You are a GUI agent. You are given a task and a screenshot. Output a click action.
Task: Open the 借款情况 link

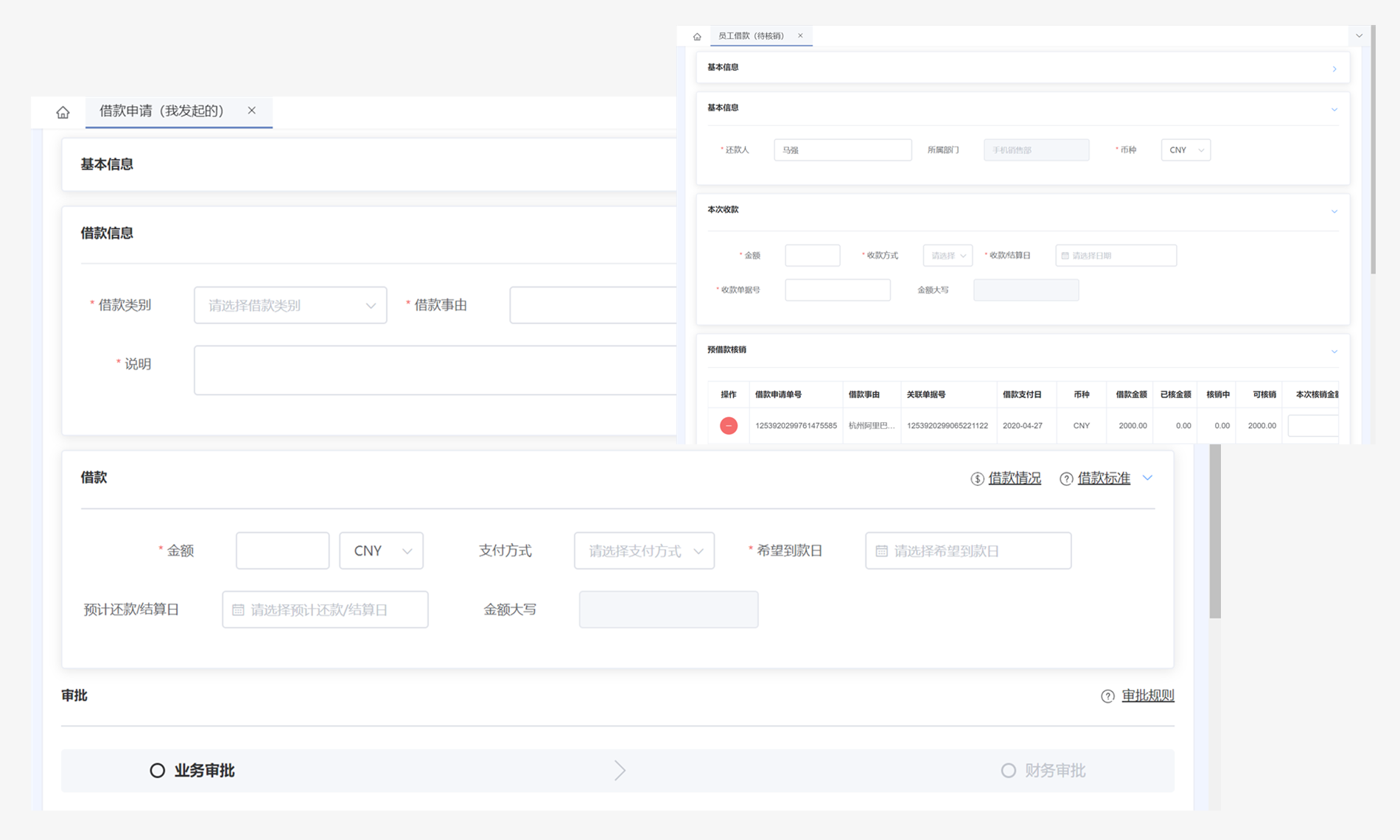[1014, 478]
